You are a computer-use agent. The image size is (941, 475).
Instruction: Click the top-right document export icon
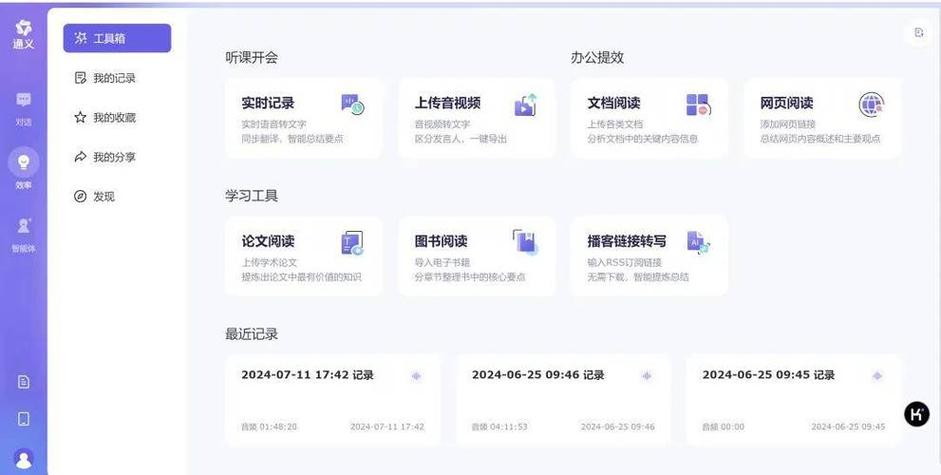tap(918, 33)
